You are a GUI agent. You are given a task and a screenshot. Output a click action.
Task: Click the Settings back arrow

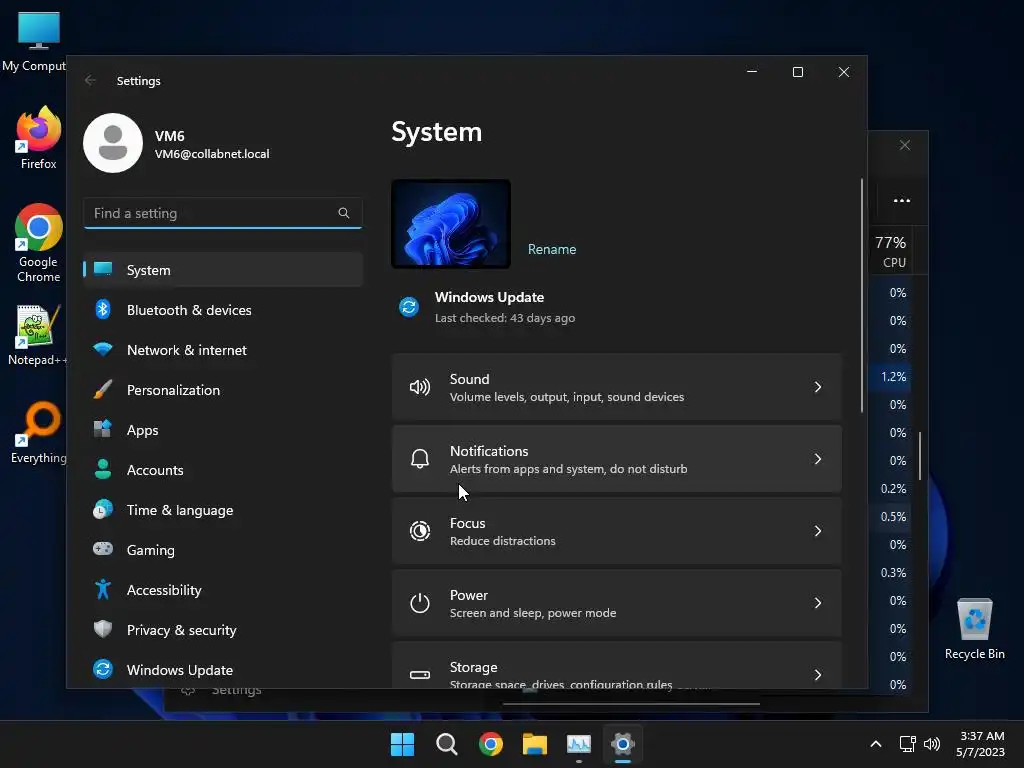pos(90,80)
